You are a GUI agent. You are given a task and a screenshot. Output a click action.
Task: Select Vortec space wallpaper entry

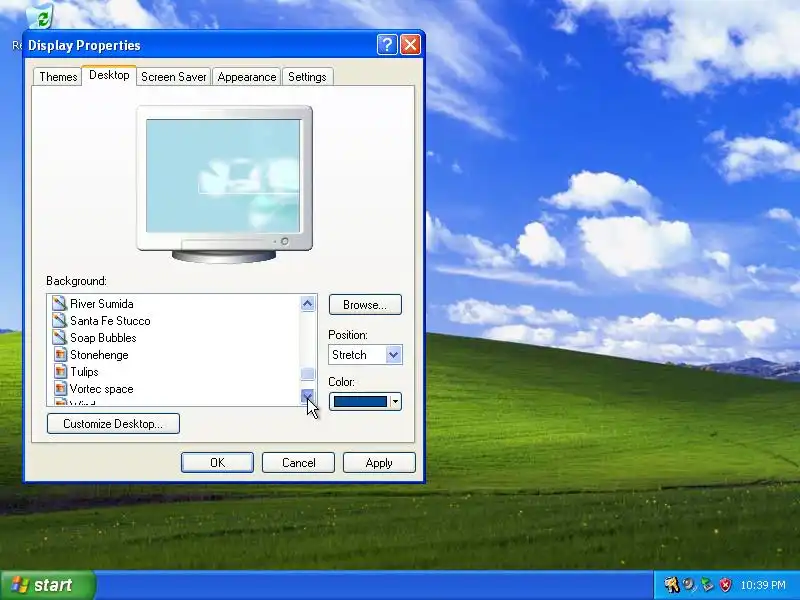tap(102, 388)
